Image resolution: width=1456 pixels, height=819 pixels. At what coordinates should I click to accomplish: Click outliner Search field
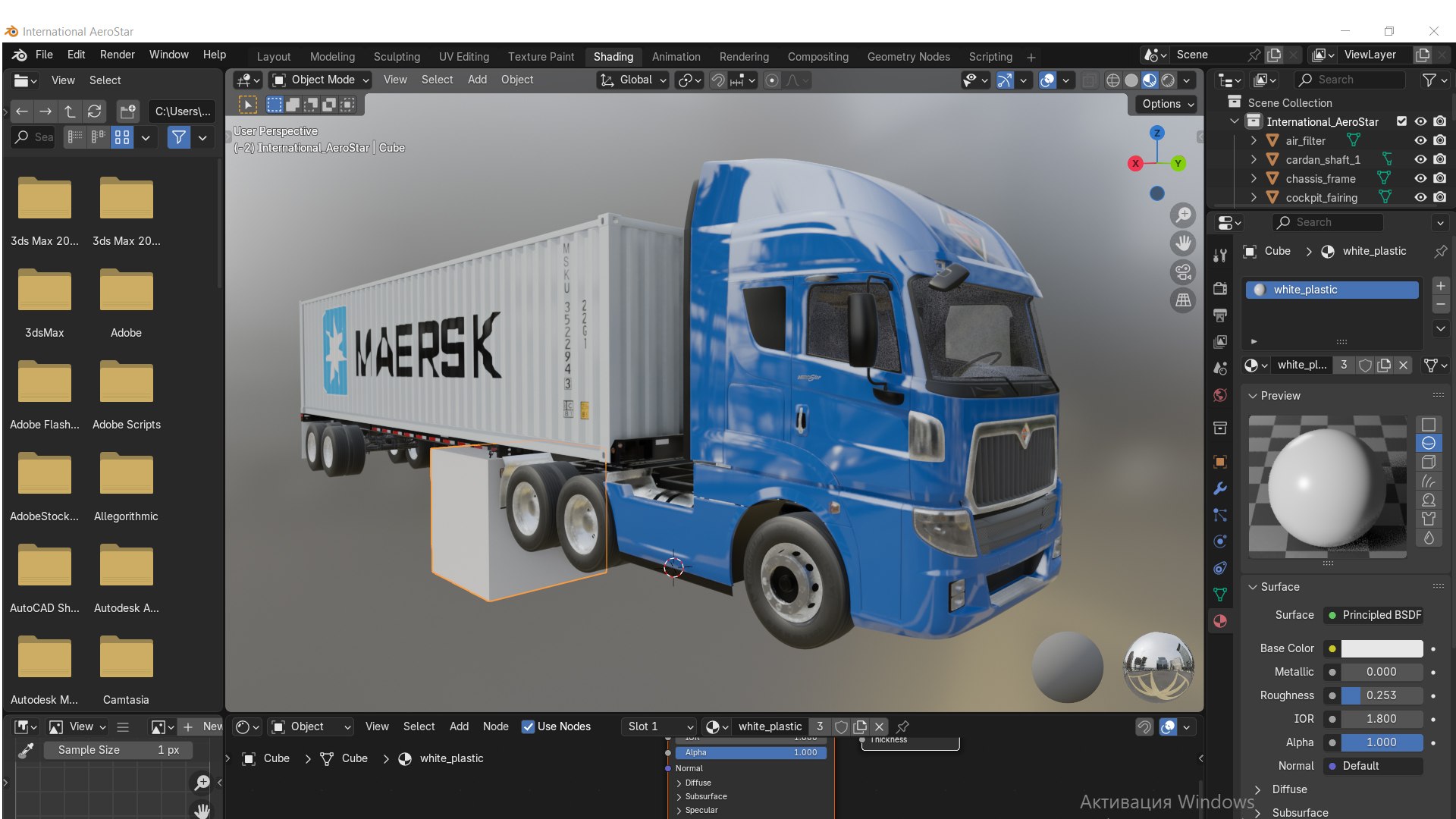(x=1349, y=80)
